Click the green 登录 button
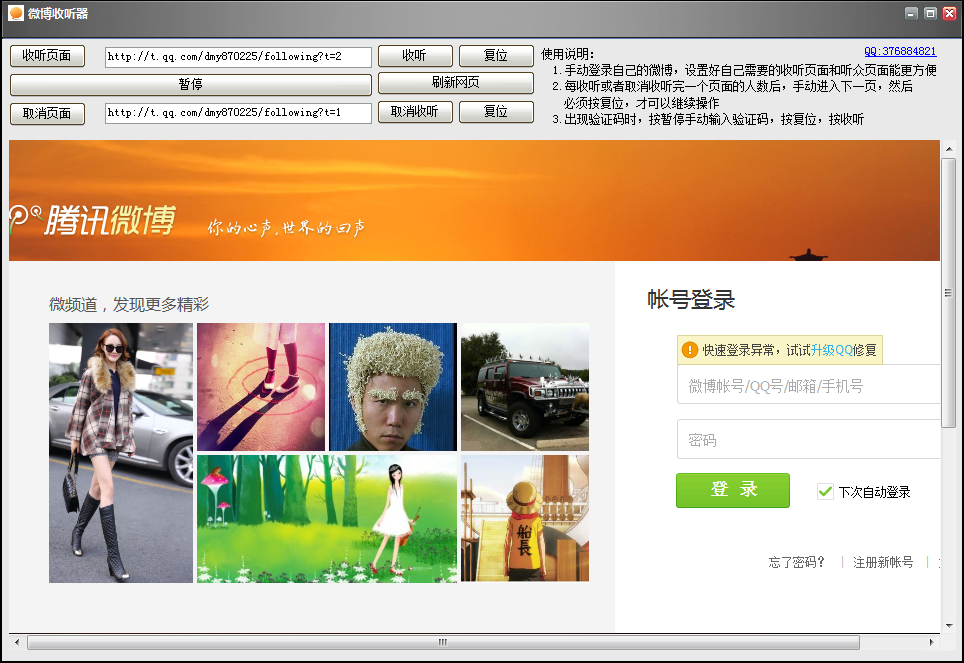Screen dimensions: 964x663 click(733, 490)
